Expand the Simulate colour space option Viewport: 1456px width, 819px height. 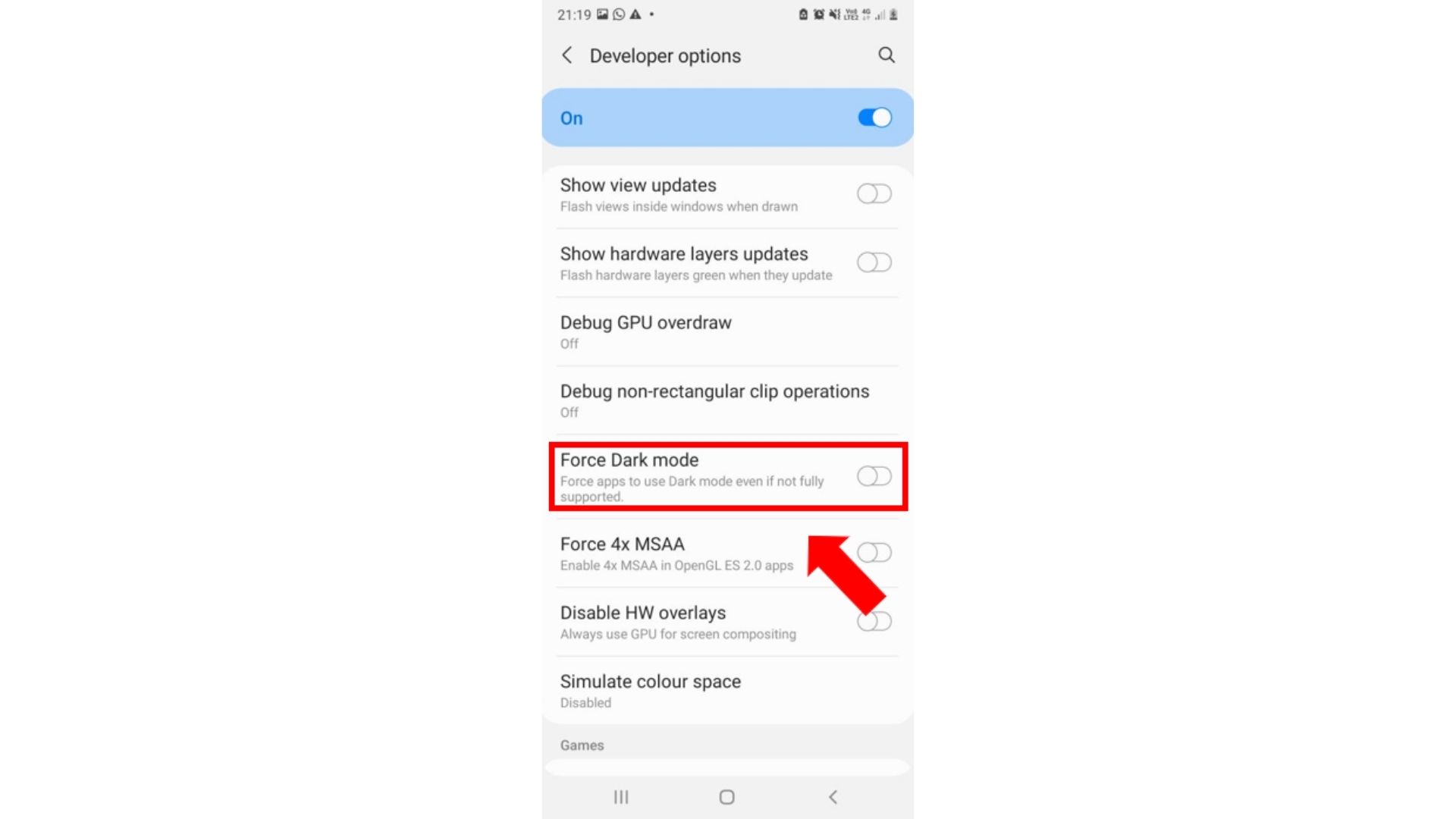pos(727,690)
